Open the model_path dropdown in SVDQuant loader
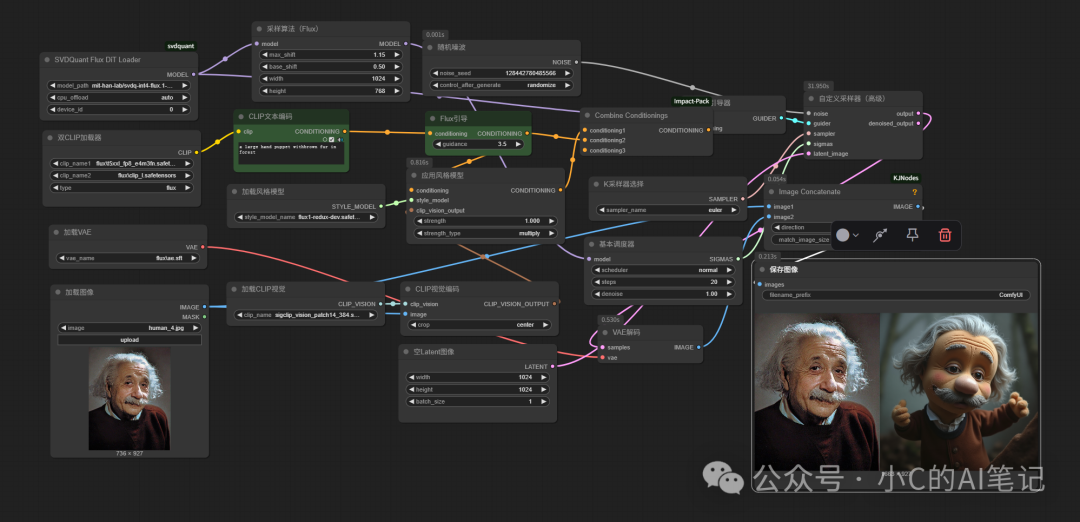Viewport: 1080px width, 522px height. click(119, 85)
